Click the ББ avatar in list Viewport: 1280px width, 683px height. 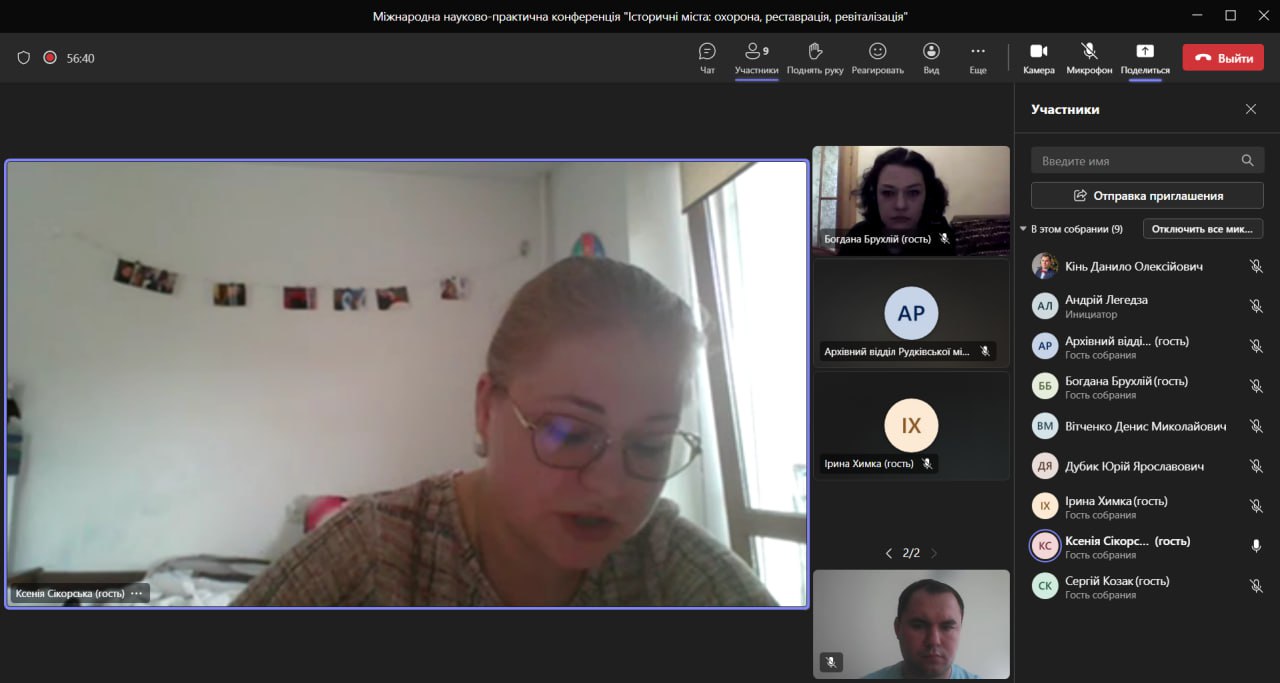[x=1045, y=386]
